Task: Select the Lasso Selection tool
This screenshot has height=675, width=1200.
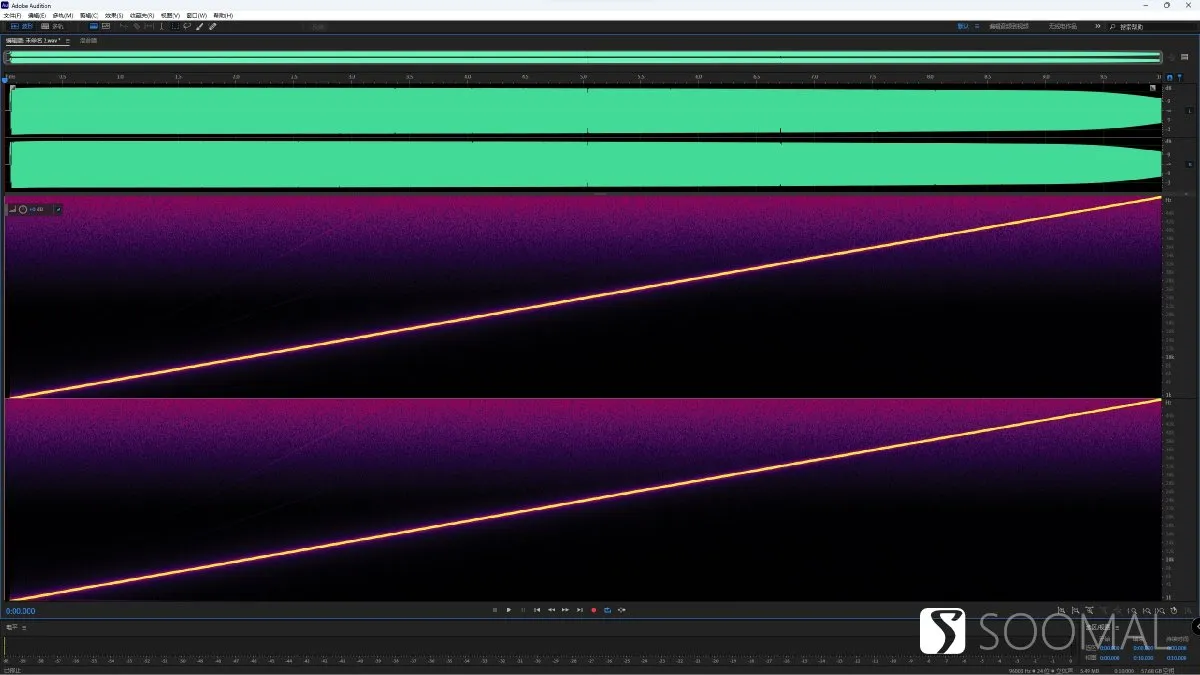Action: coord(187,26)
